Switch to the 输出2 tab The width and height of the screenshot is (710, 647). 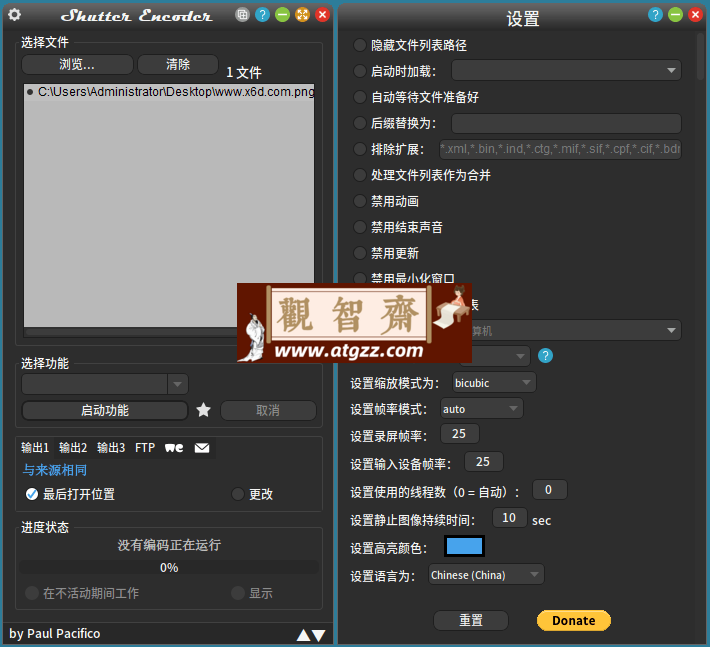click(x=73, y=448)
